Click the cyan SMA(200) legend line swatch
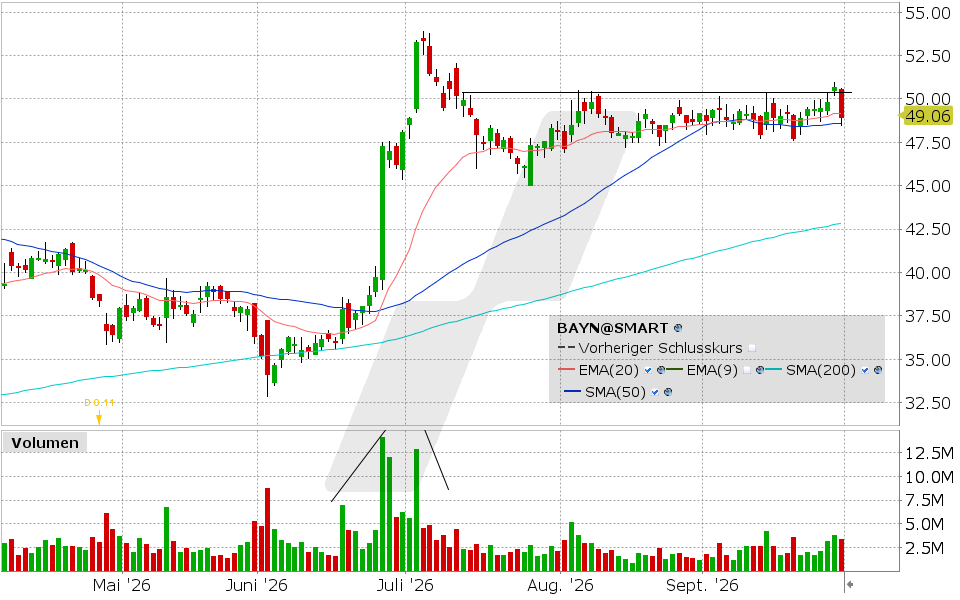 point(773,369)
